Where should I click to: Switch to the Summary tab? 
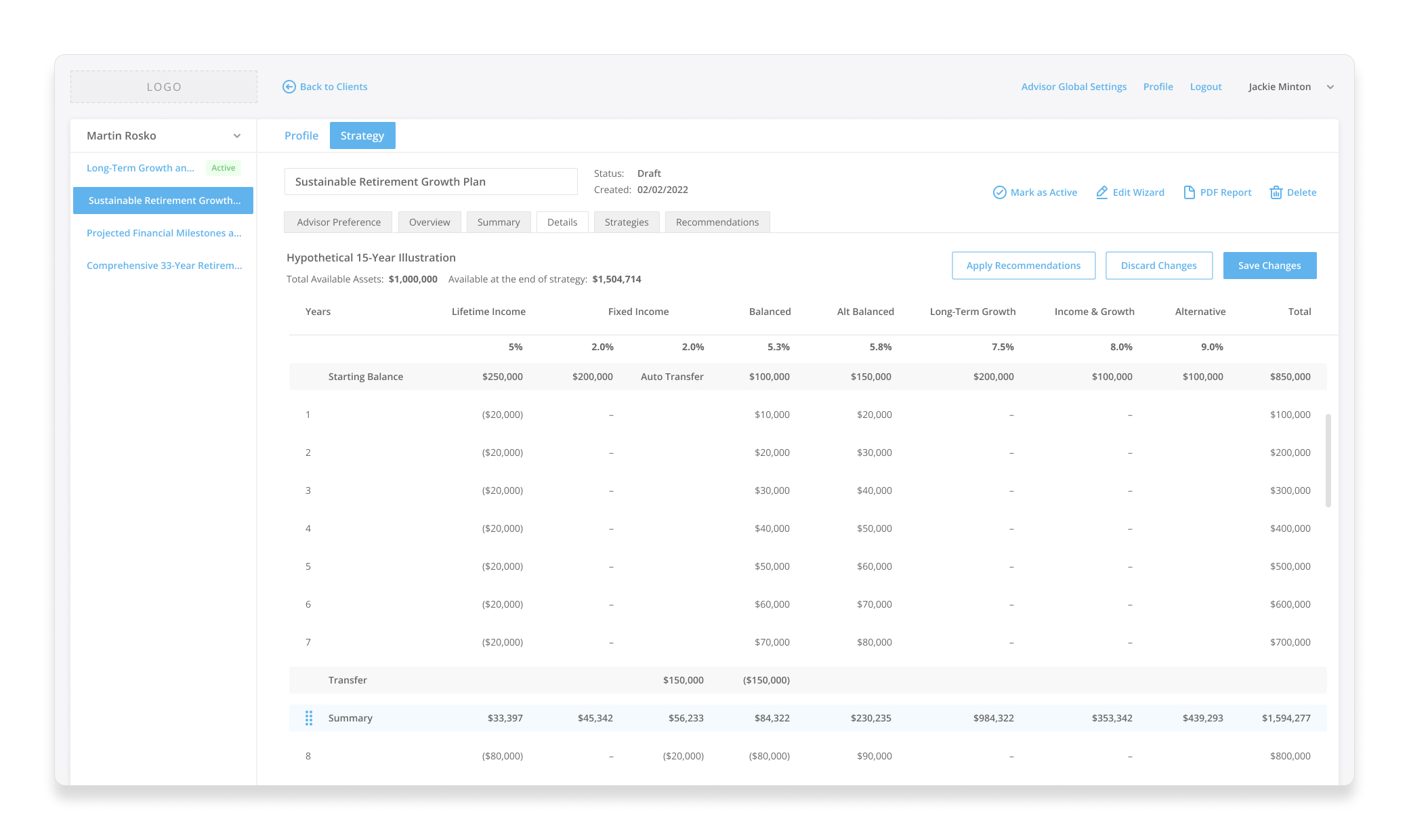tap(499, 222)
